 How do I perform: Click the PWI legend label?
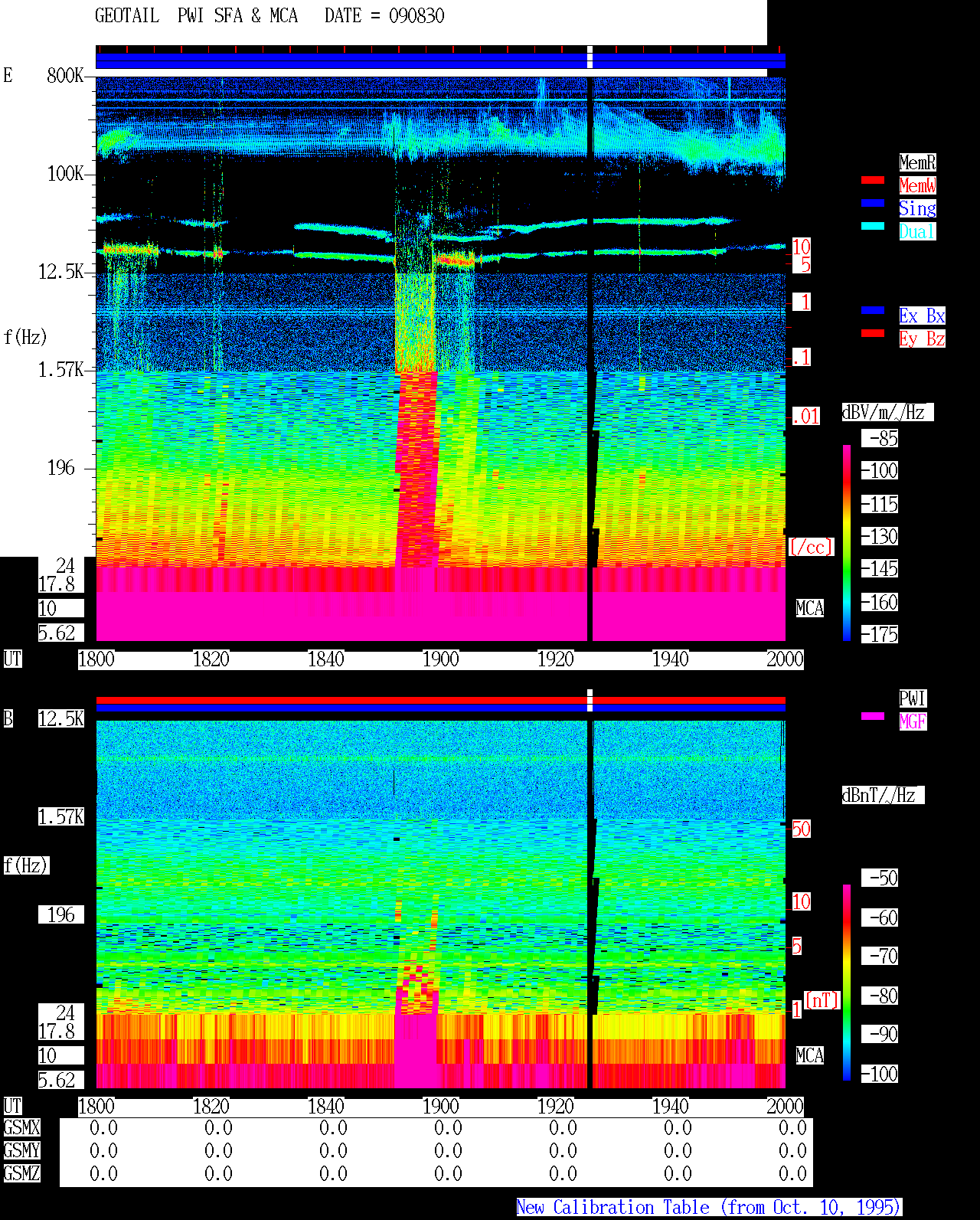[913, 698]
